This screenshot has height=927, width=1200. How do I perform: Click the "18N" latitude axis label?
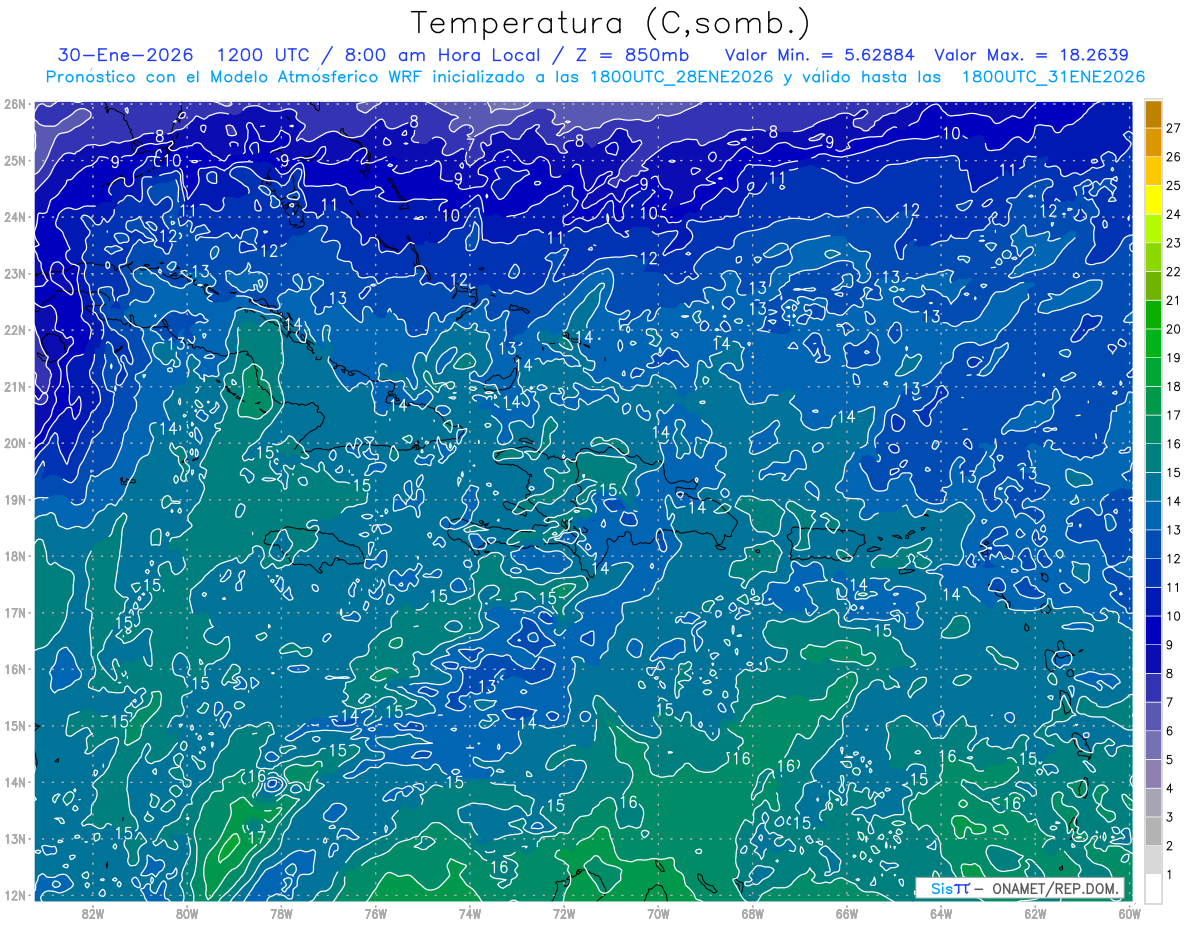coord(15,556)
